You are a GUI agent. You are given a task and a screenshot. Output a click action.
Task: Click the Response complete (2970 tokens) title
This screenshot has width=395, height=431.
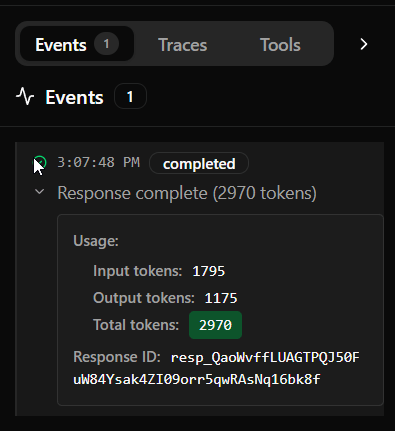click(x=187, y=193)
